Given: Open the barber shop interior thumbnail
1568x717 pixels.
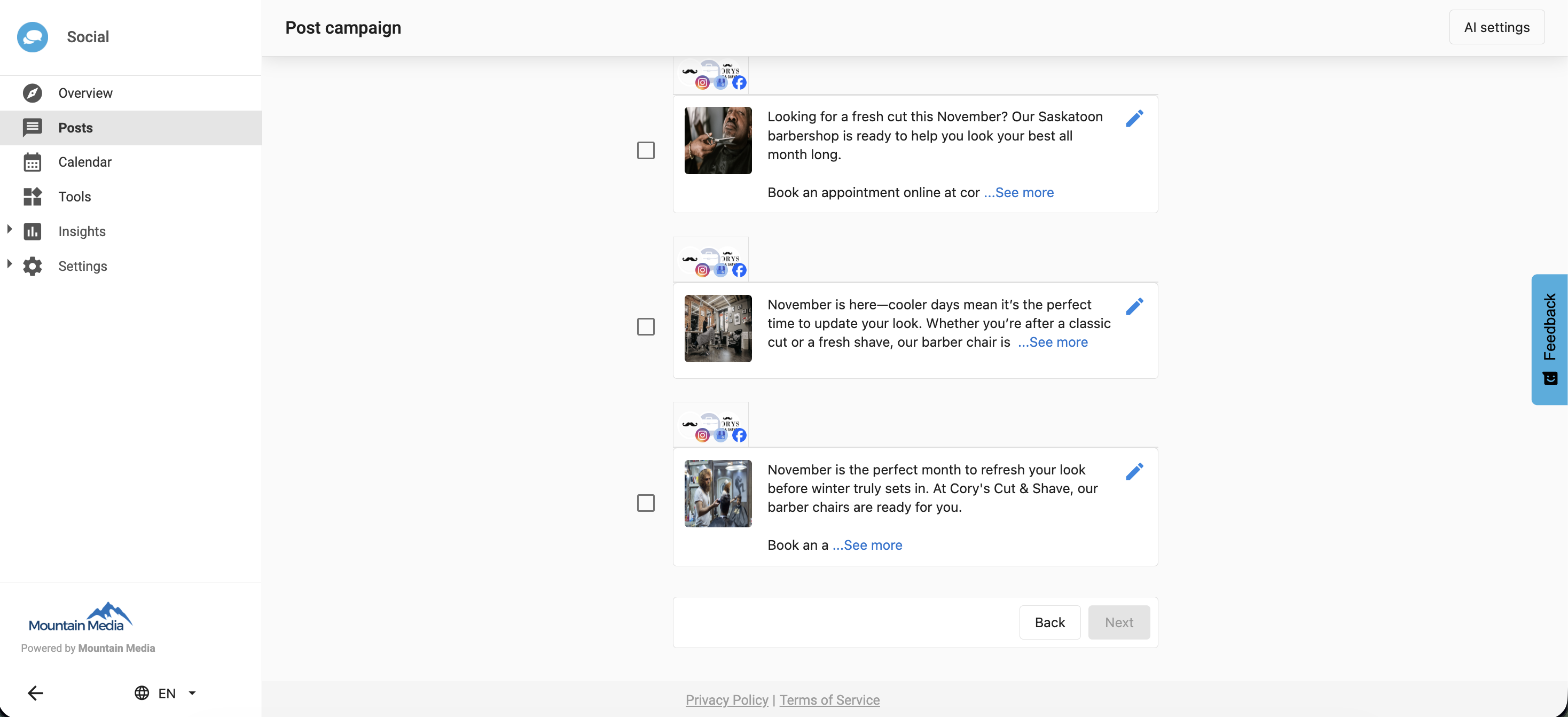Looking at the screenshot, I should (x=718, y=329).
